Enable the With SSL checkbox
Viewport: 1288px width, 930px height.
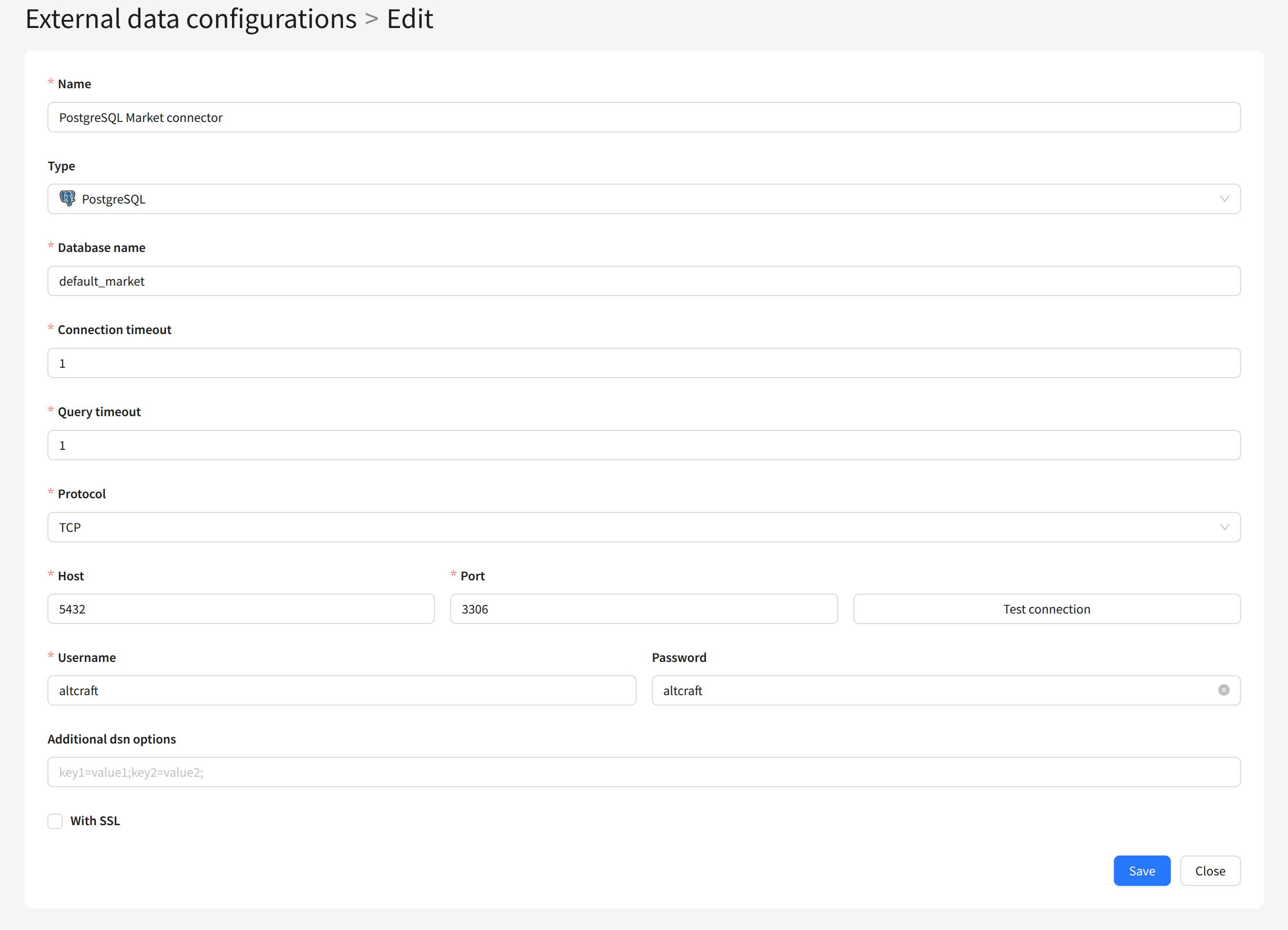tap(55, 821)
